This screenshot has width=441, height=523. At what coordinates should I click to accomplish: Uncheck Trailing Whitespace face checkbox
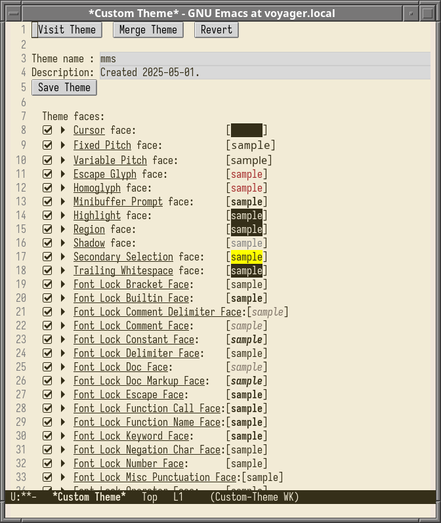tap(47, 271)
